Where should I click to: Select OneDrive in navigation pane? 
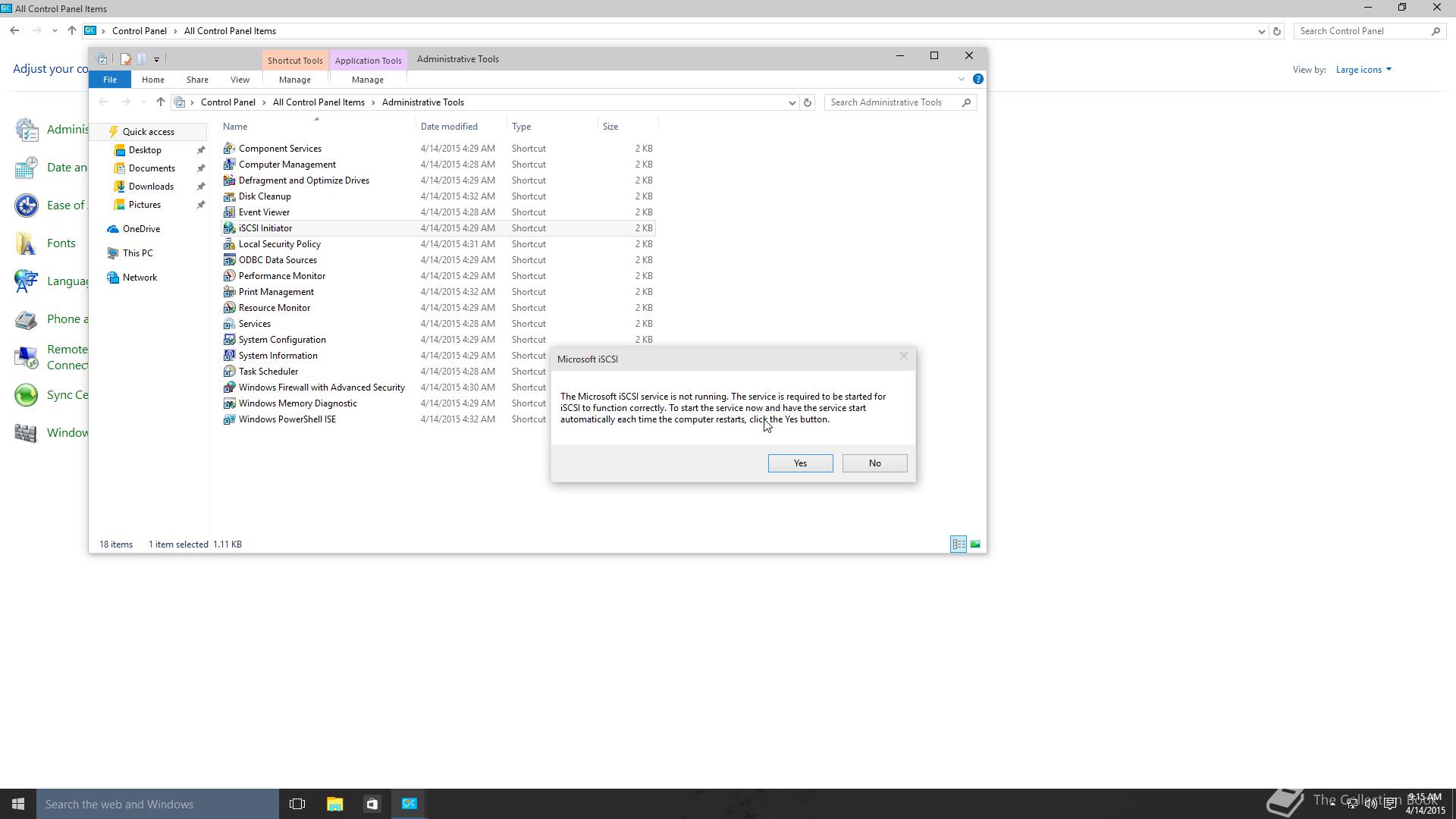click(141, 229)
